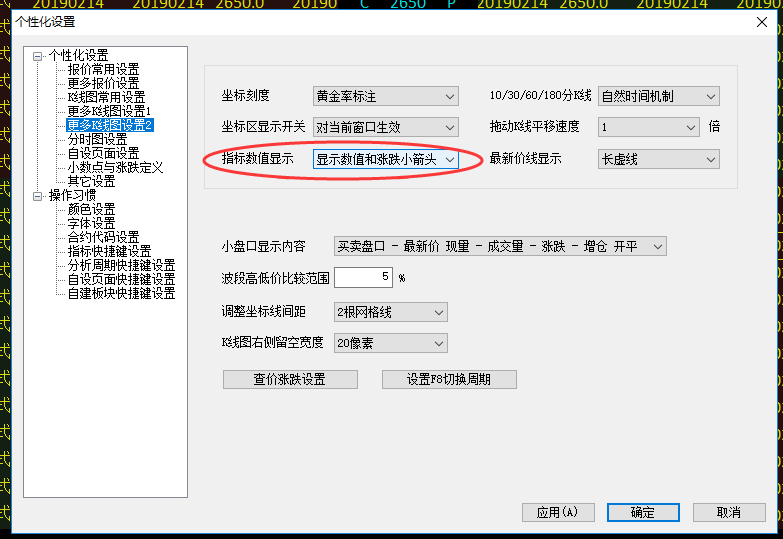Image resolution: width=783 pixels, height=539 pixels.
Task: Open the 最新价线显示 dropdown
Action: 659,159
